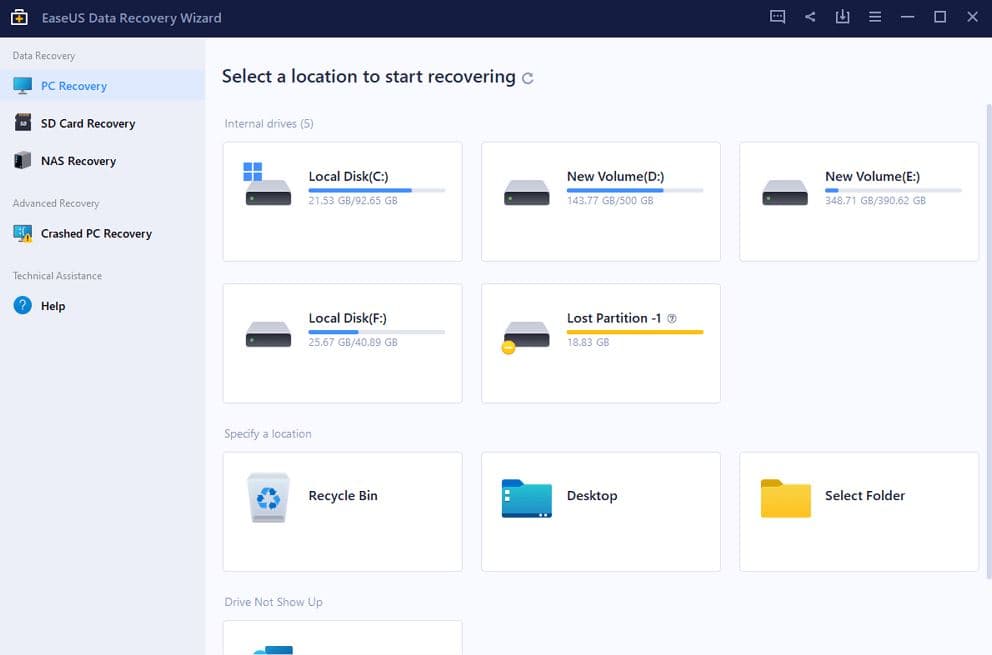992x655 pixels.
Task: Click the import scan result icon
Action: click(842, 17)
